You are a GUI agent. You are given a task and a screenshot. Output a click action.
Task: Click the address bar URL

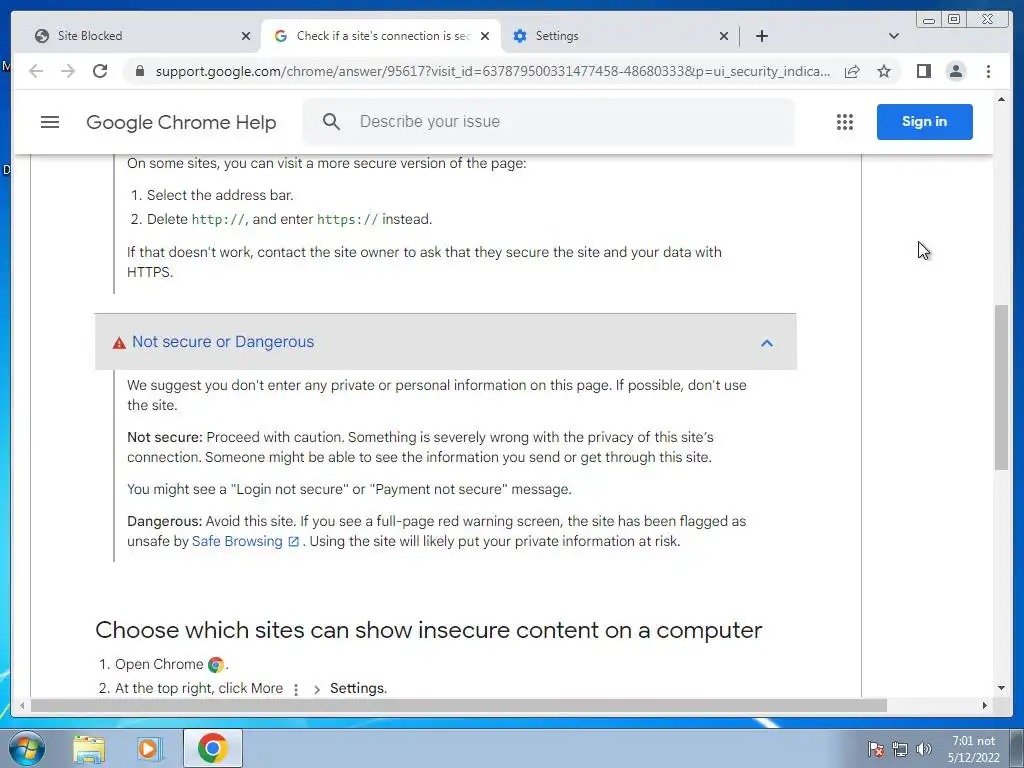pos(492,71)
